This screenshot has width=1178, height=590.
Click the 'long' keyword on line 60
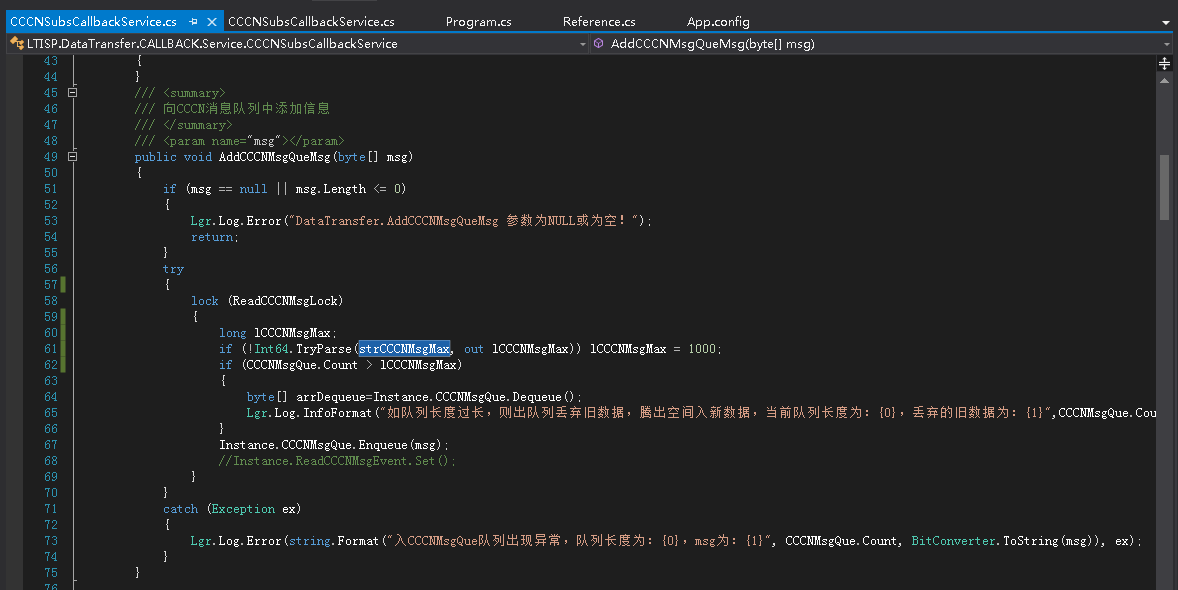[233, 333]
